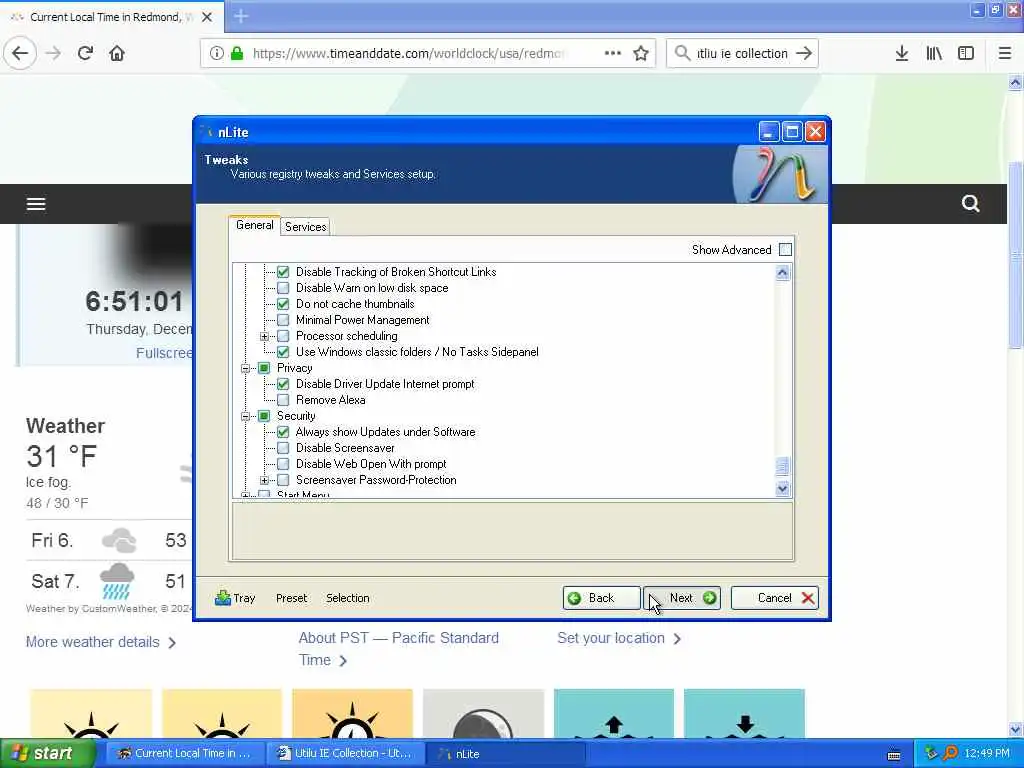Bookmark this page with star icon
Viewport: 1024px width, 768px height.
point(641,54)
